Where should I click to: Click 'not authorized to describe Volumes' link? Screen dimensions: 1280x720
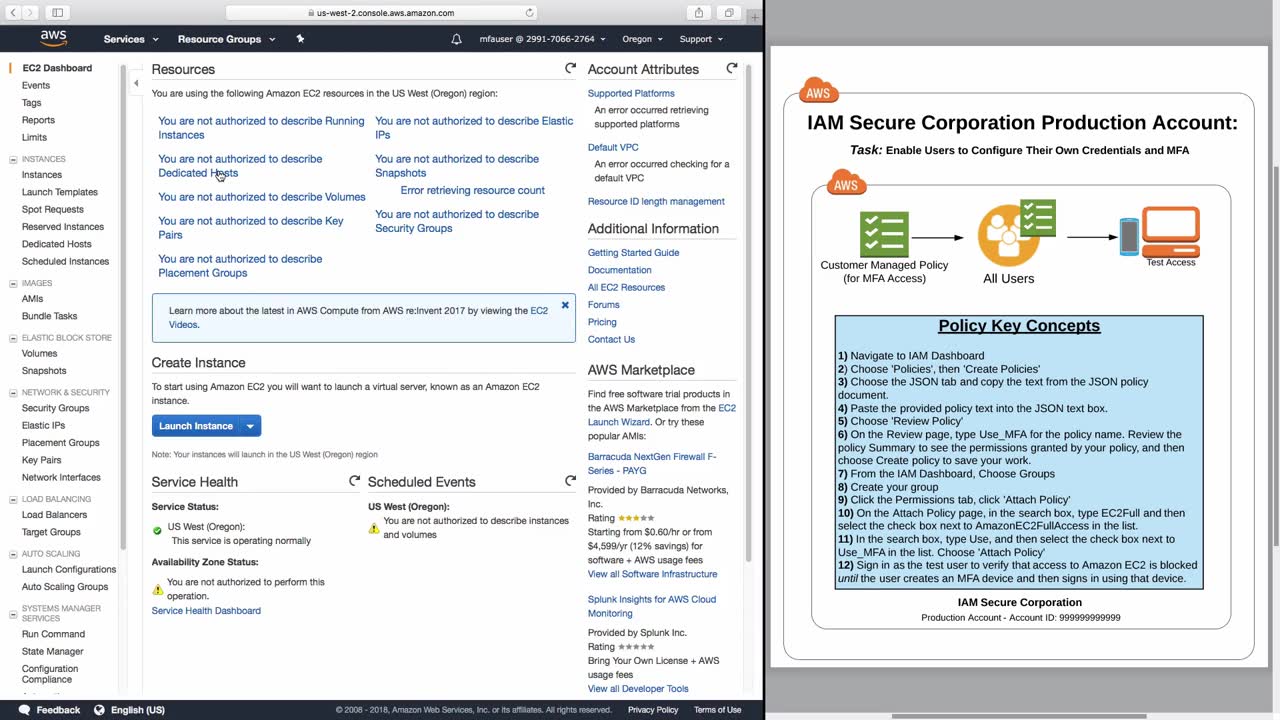coord(262,197)
